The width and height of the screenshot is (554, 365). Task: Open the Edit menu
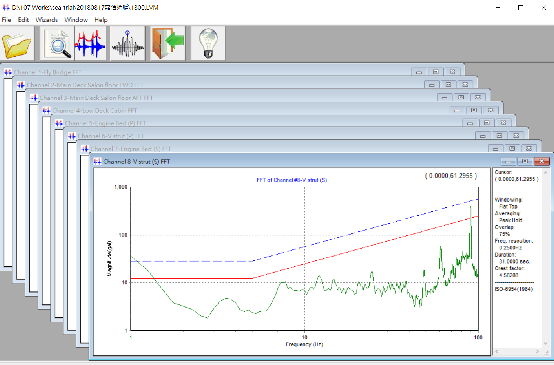[x=23, y=19]
